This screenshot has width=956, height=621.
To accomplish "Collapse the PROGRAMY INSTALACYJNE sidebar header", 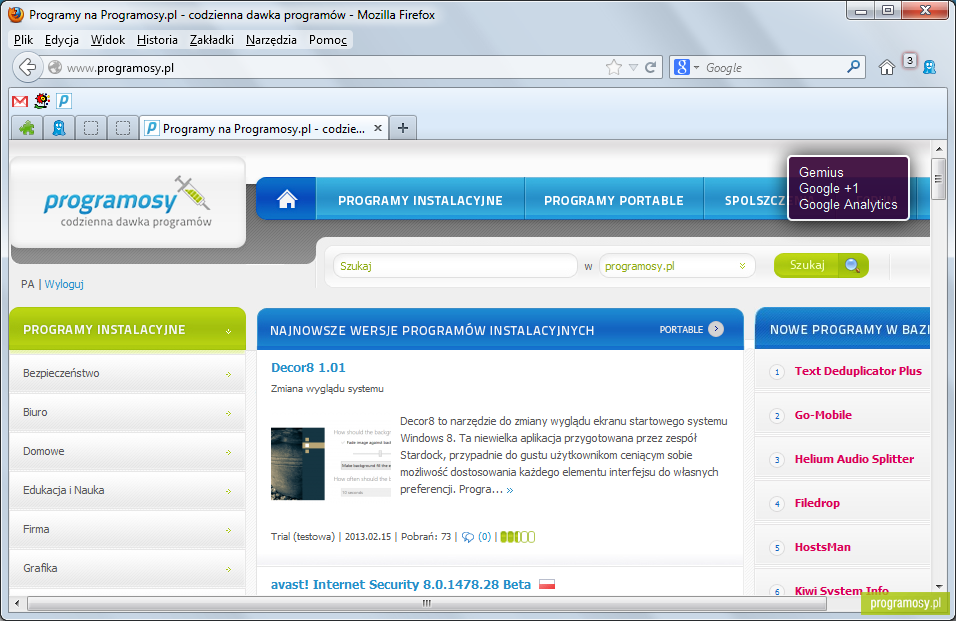I will tap(127, 329).
